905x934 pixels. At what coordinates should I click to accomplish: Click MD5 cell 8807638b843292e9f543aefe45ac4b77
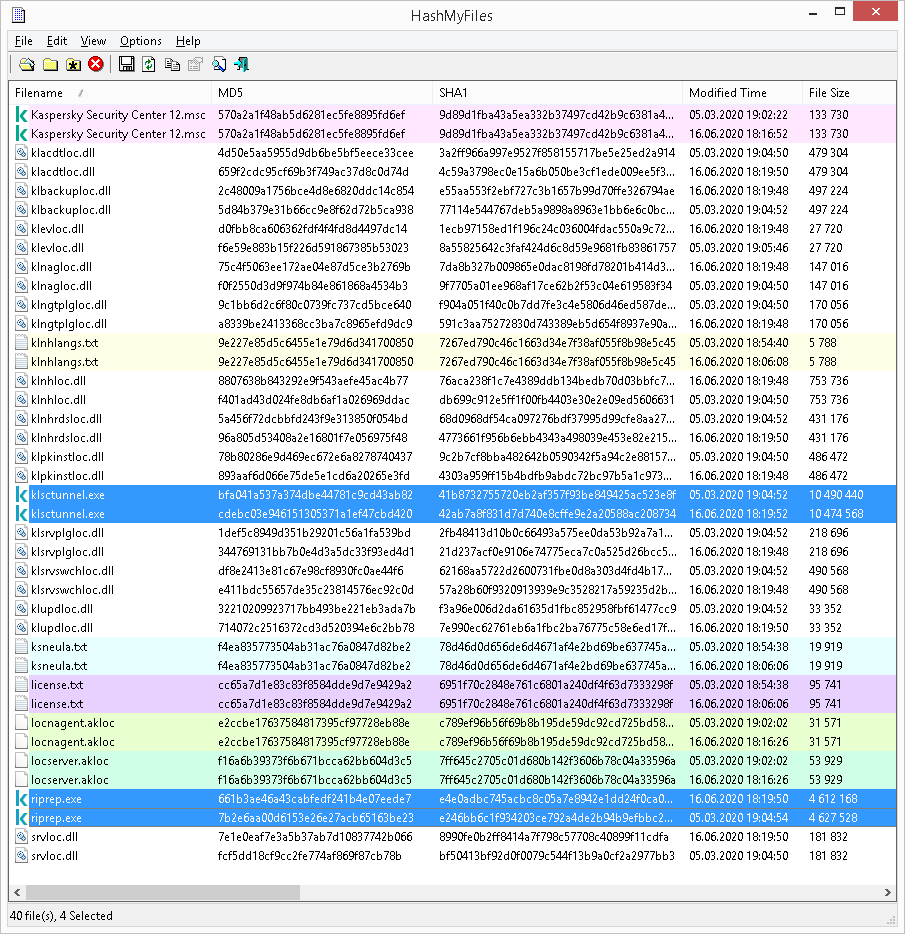[313, 381]
